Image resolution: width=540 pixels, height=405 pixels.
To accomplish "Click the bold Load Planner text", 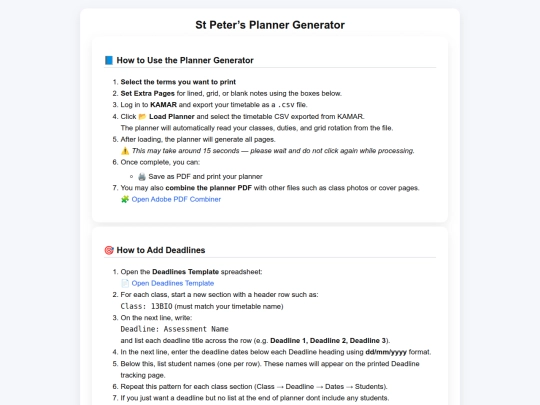I will pos(172,117).
